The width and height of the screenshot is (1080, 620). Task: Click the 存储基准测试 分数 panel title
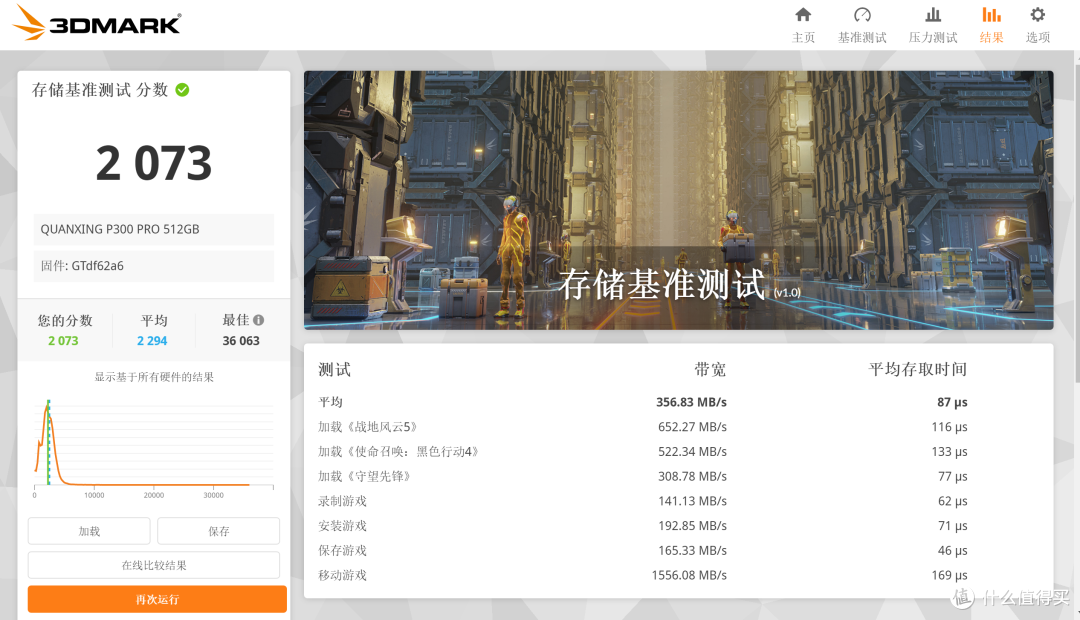[100, 90]
